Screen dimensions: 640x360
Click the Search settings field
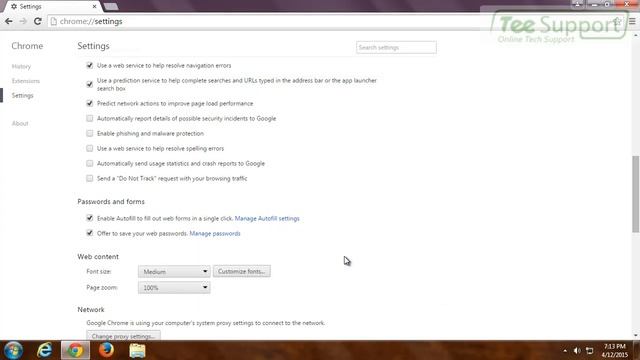[x=396, y=47]
